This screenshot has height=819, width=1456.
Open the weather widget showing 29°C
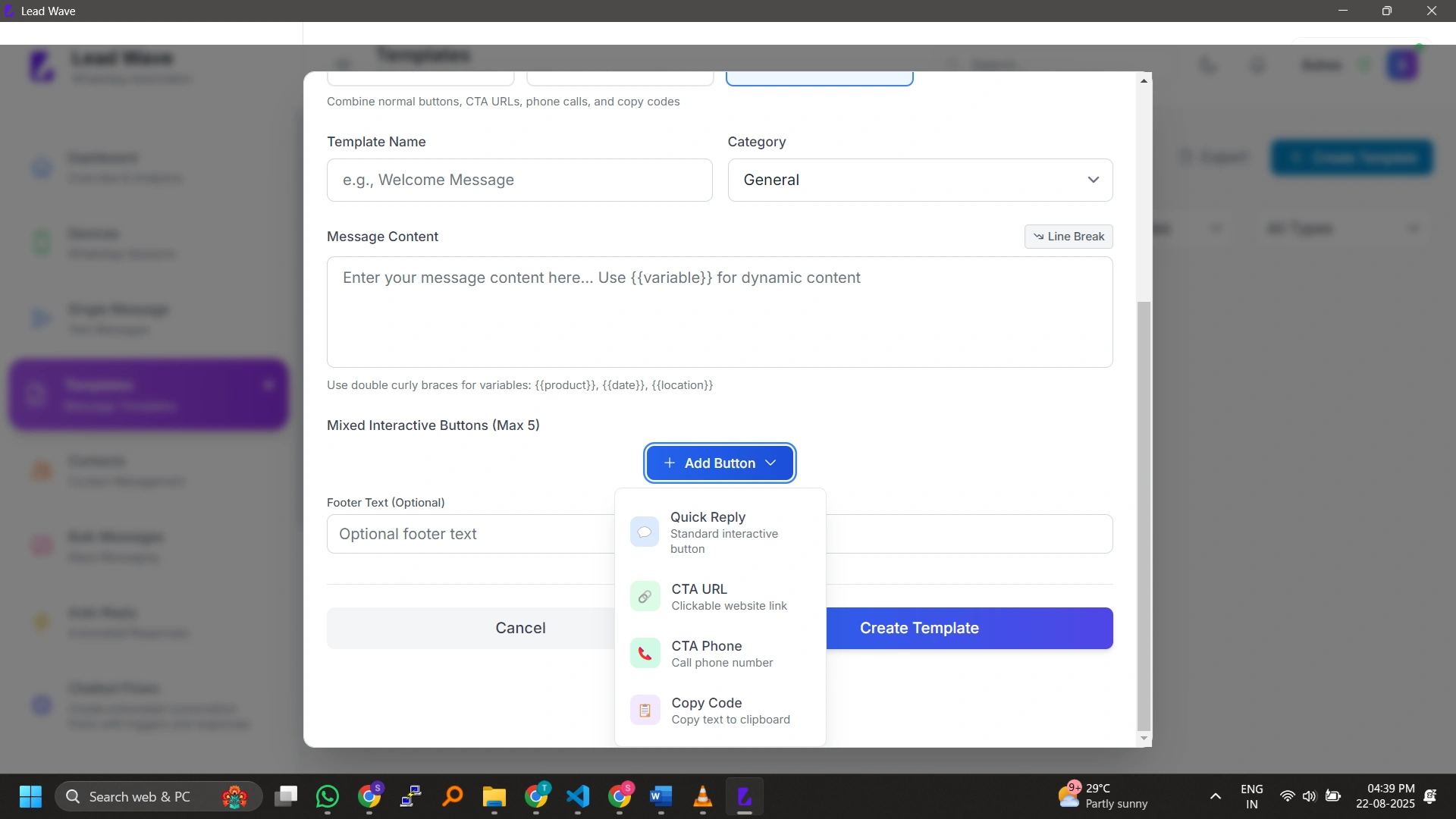[x=1103, y=796]
